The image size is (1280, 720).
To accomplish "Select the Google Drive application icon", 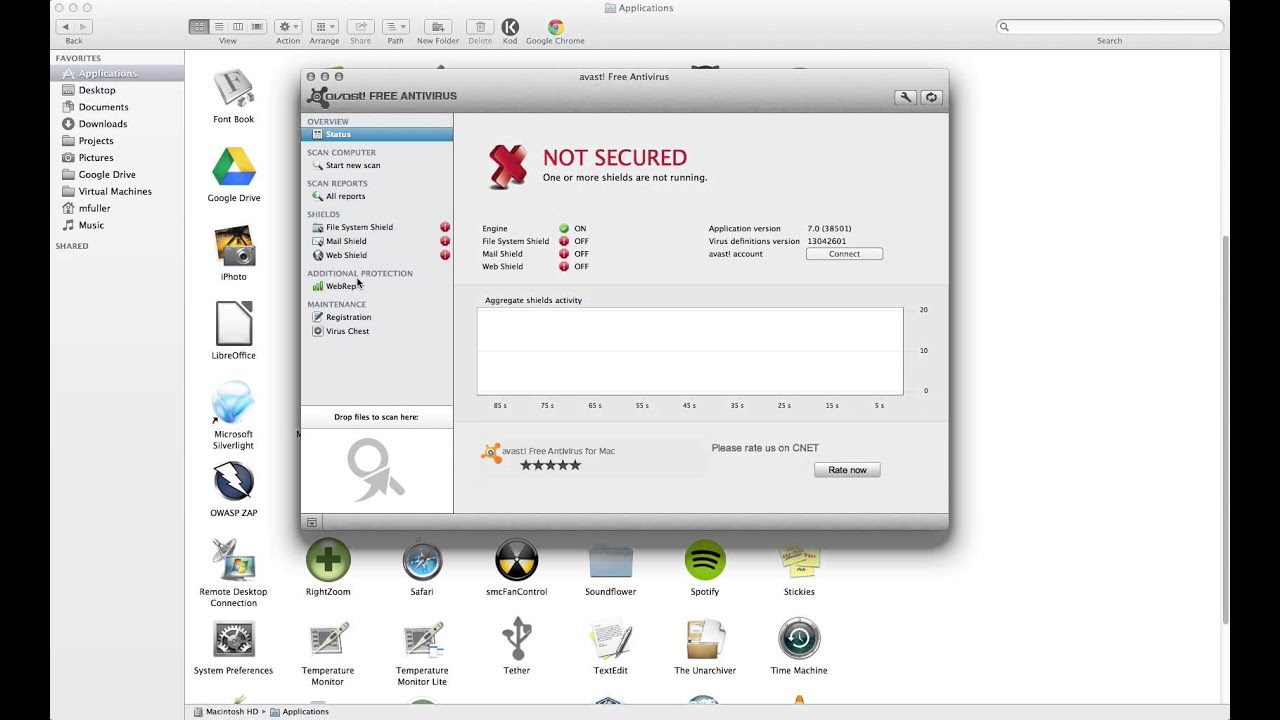I will point(234,167).
